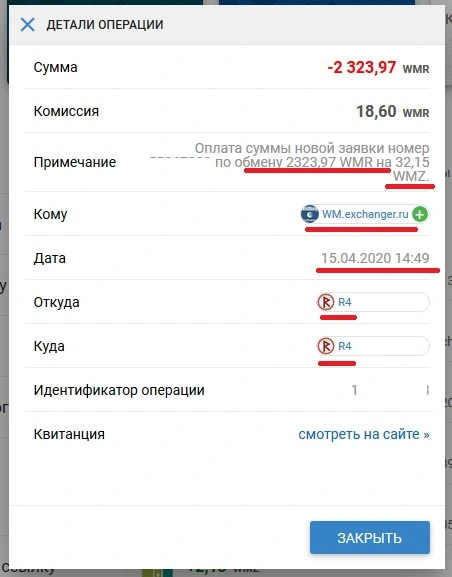The image size is (452, 577).
Task: Open the WM.exchanger.ru recipient link
Action: click(x=365, y=214)
